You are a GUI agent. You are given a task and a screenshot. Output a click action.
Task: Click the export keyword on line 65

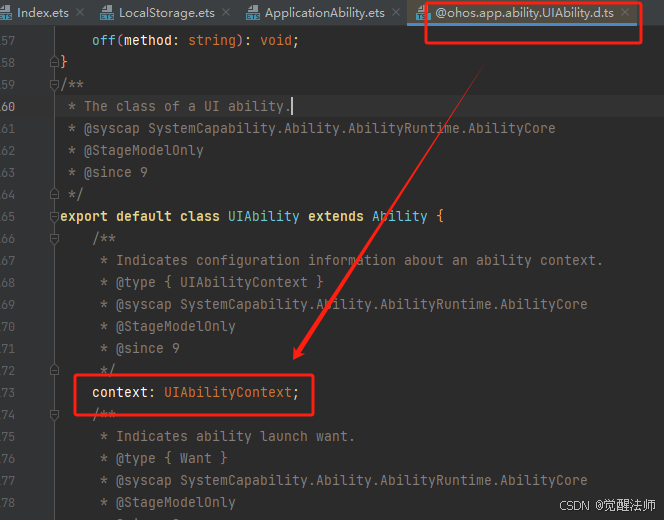[84, 216]
